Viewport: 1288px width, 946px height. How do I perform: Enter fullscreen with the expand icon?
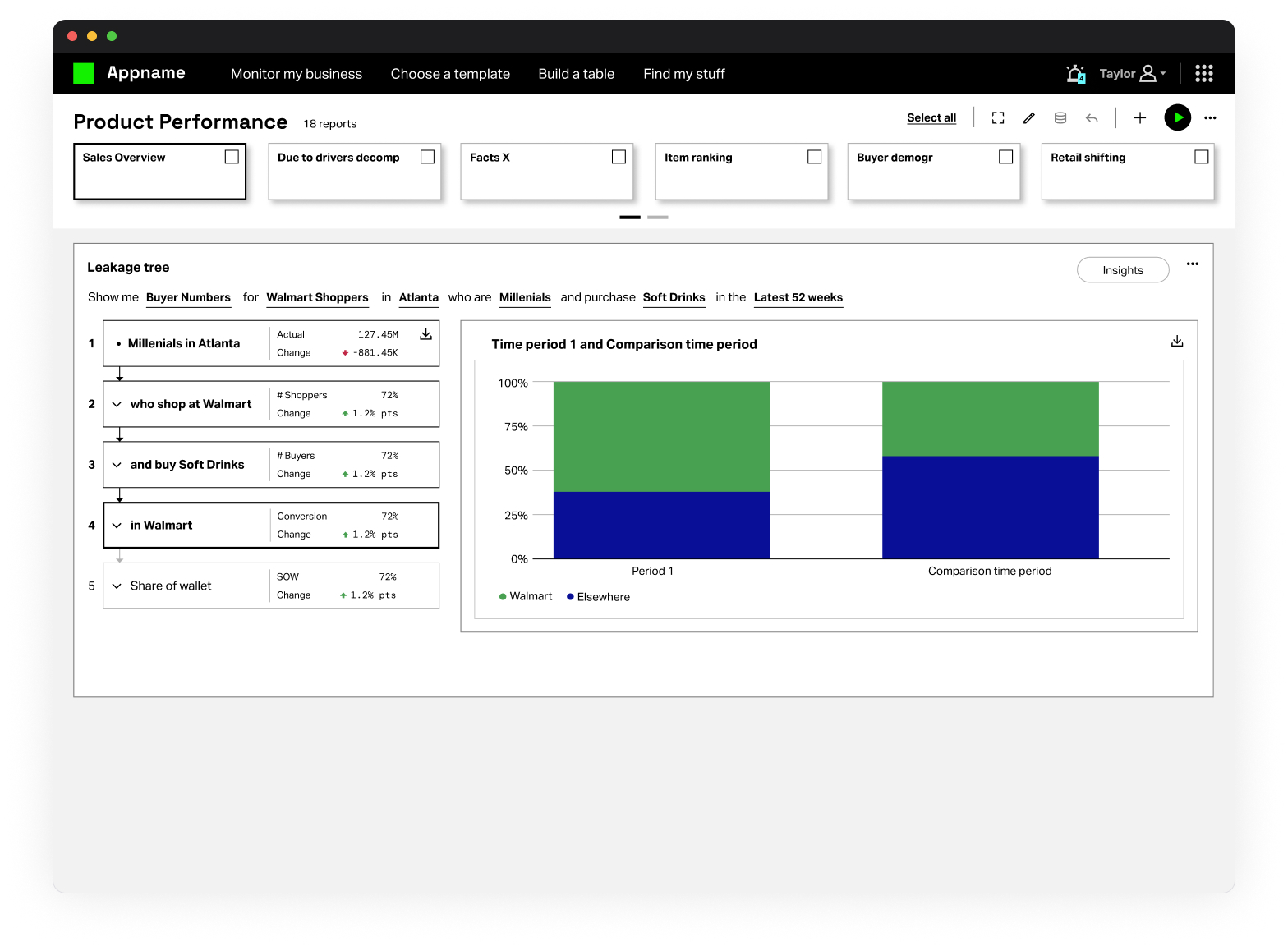[x=998, y=118]
